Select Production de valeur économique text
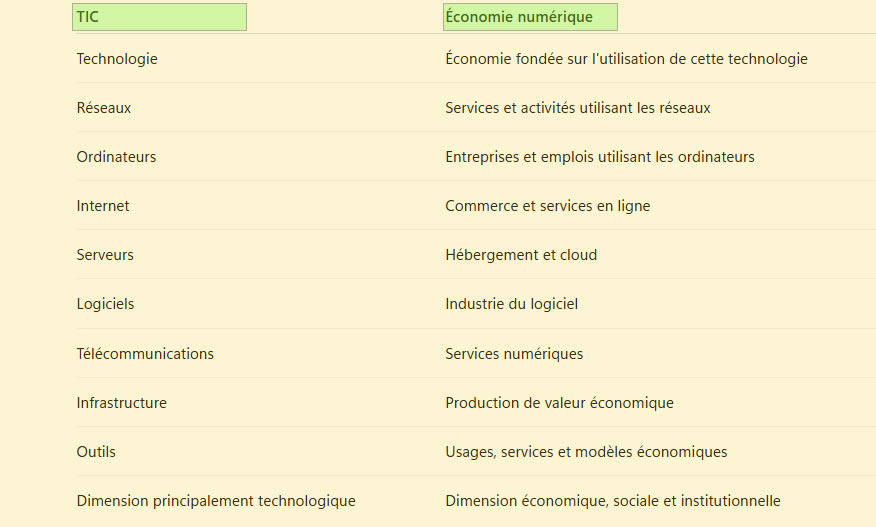The width and height of the screenshot is (876, 527). click(x=559, y=403)
